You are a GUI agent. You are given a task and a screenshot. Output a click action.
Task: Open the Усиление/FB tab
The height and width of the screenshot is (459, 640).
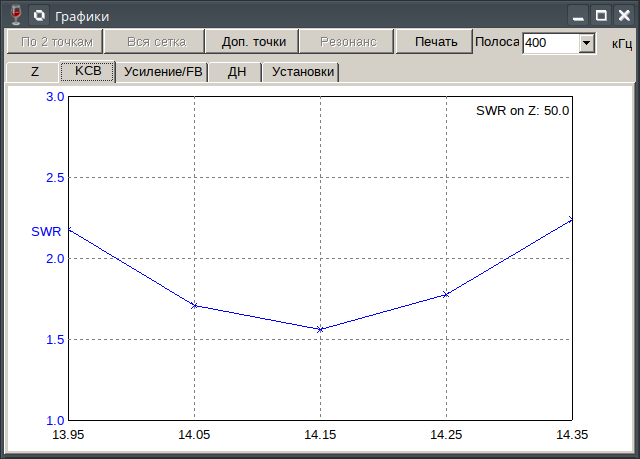point(163,72)
